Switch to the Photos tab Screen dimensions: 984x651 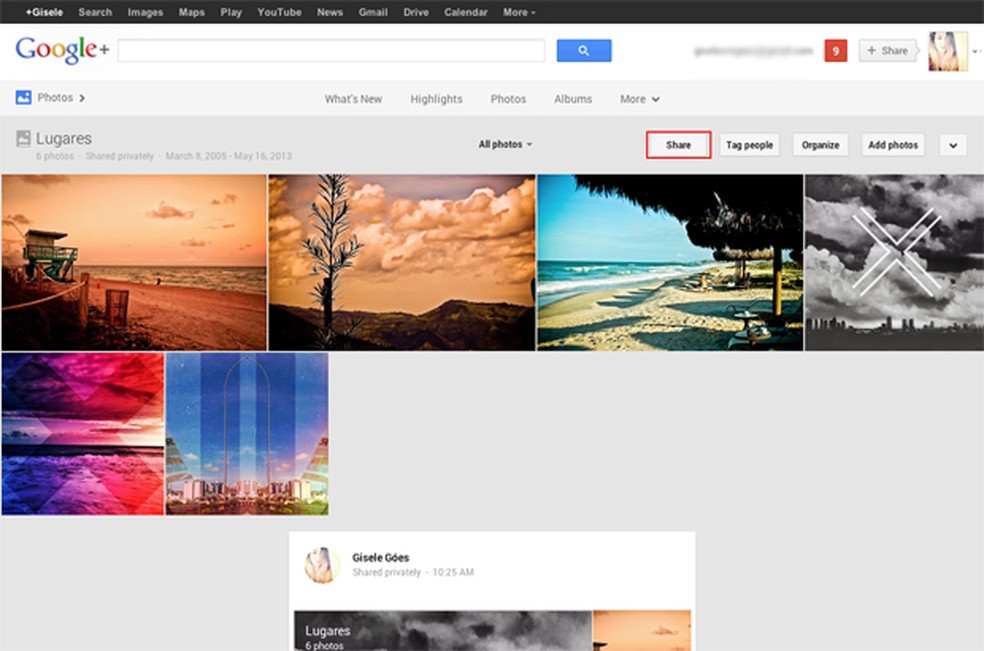(508, 99)
